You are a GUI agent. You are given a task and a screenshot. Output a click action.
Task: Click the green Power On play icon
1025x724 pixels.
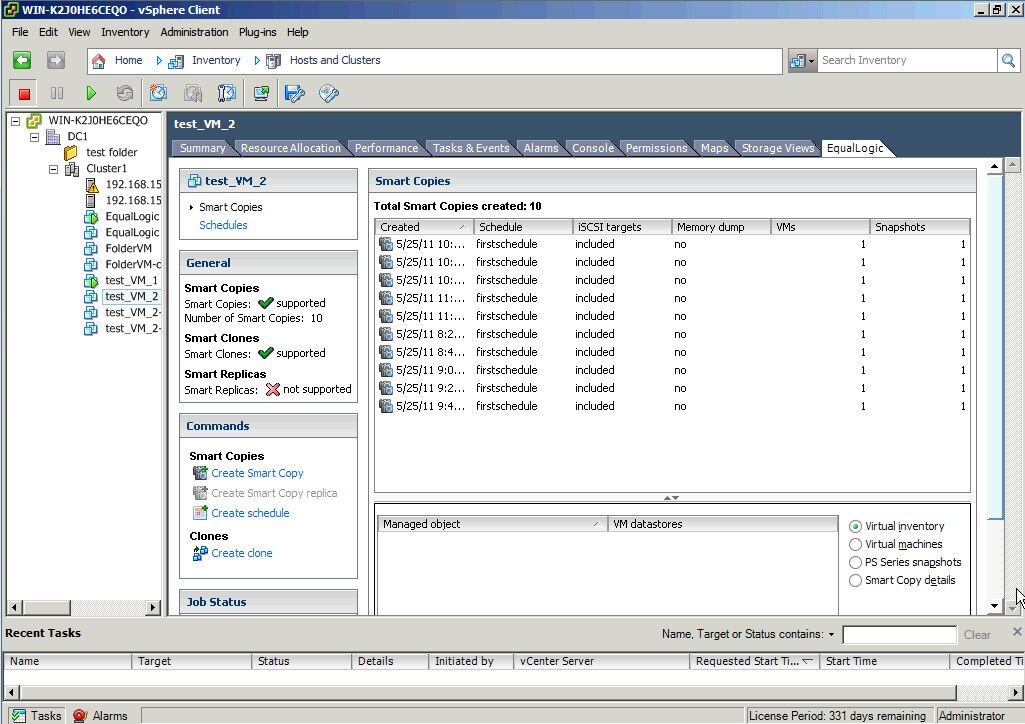[91, 93]
